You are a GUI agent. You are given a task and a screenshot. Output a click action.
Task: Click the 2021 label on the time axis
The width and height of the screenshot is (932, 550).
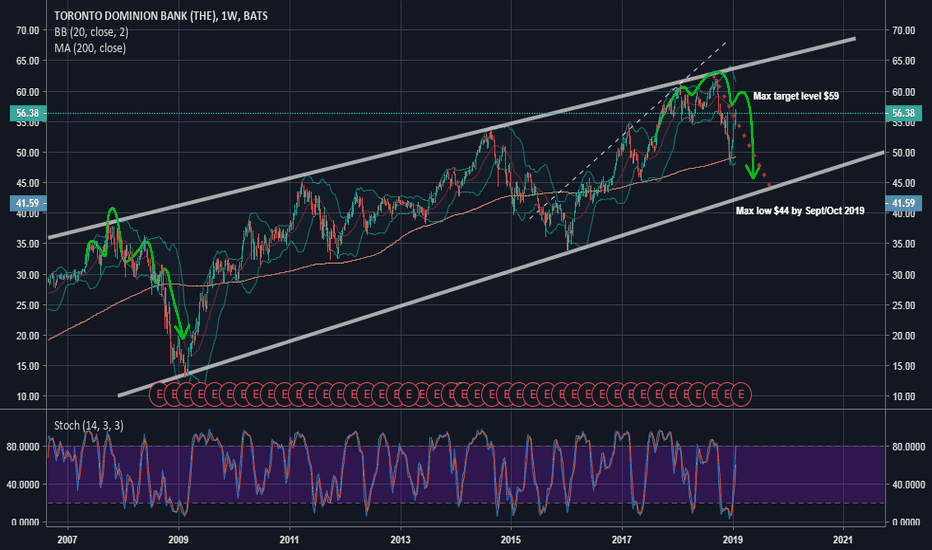[843, 539]
